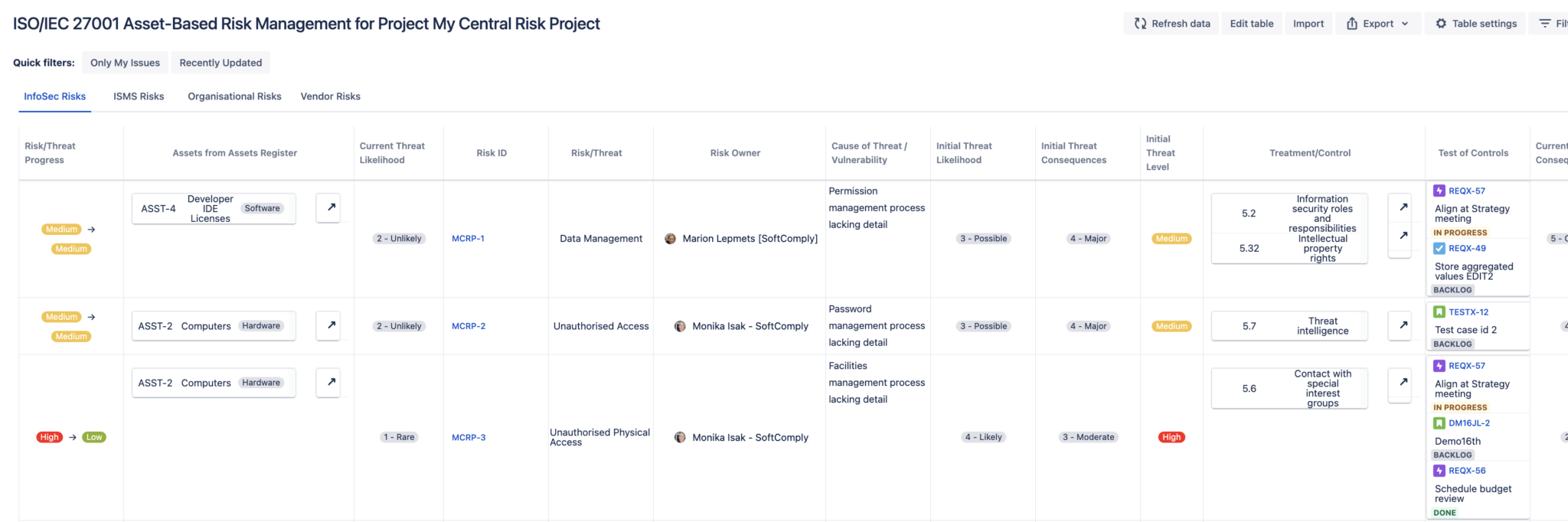Expand the Export dropdown
The image size is (1568, 522).
coord(1379,24)
